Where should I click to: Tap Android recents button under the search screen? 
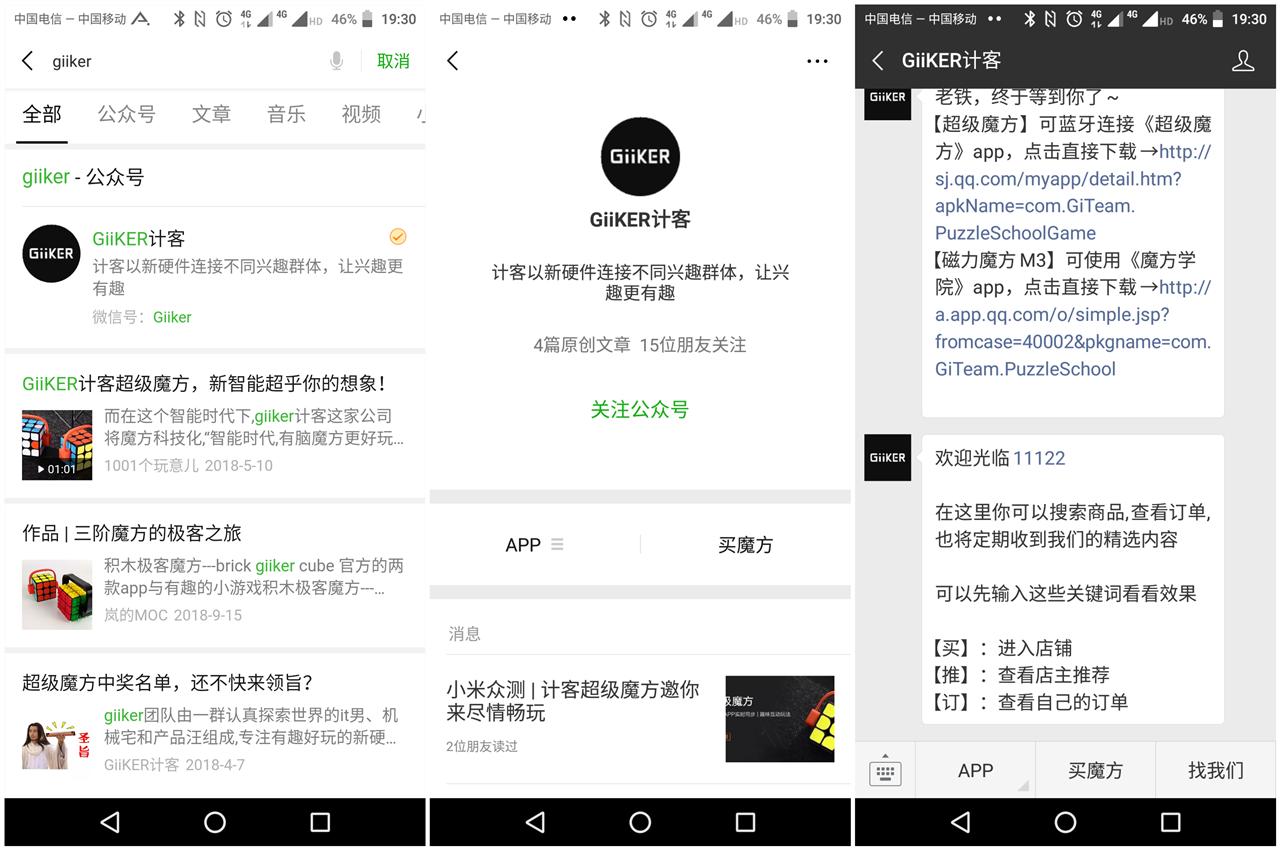(x=320, y=822)
